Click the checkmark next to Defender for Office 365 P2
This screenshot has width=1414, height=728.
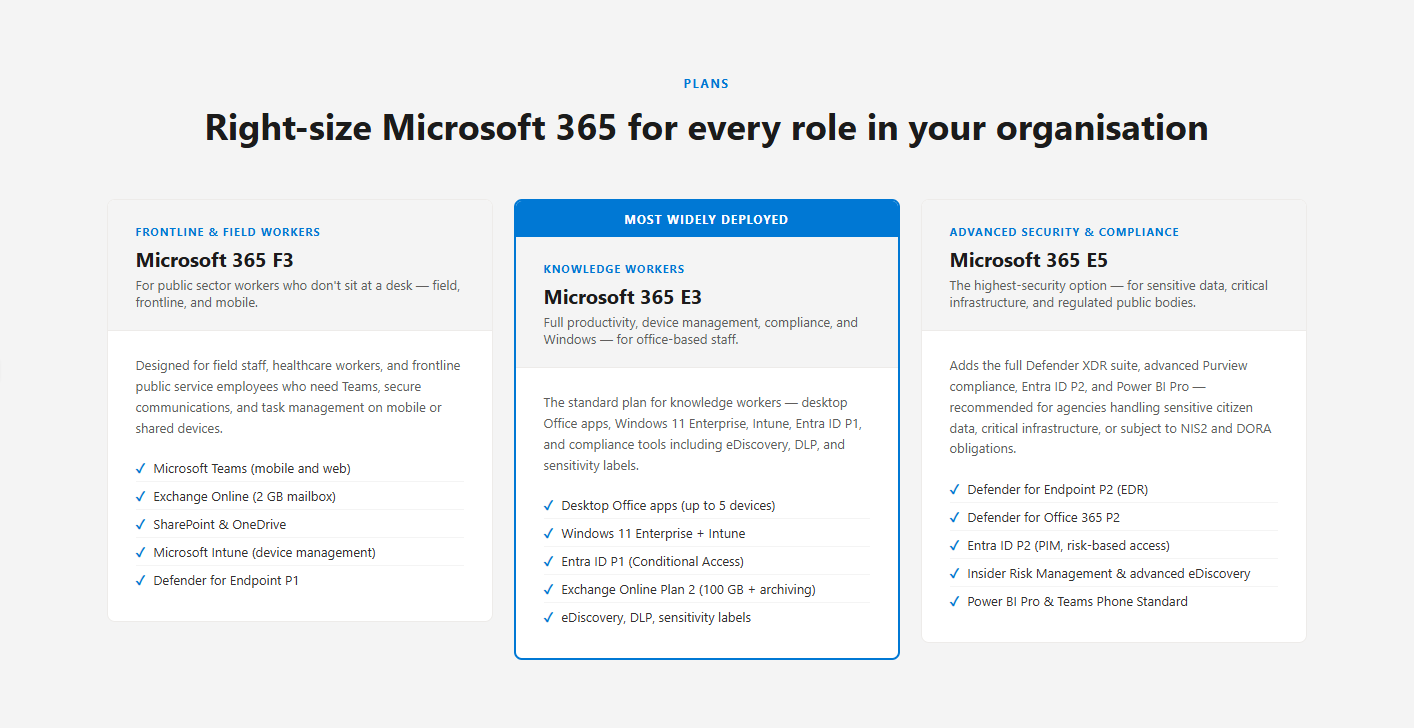955,517
